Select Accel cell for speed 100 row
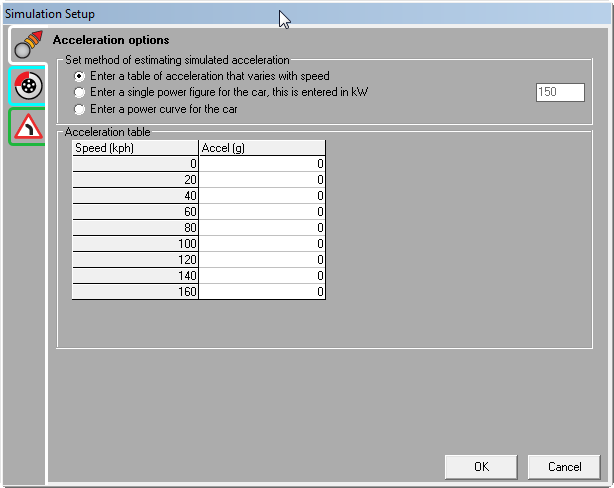Image resolution: width=614 pixels, height=488 pixels. 262,244
